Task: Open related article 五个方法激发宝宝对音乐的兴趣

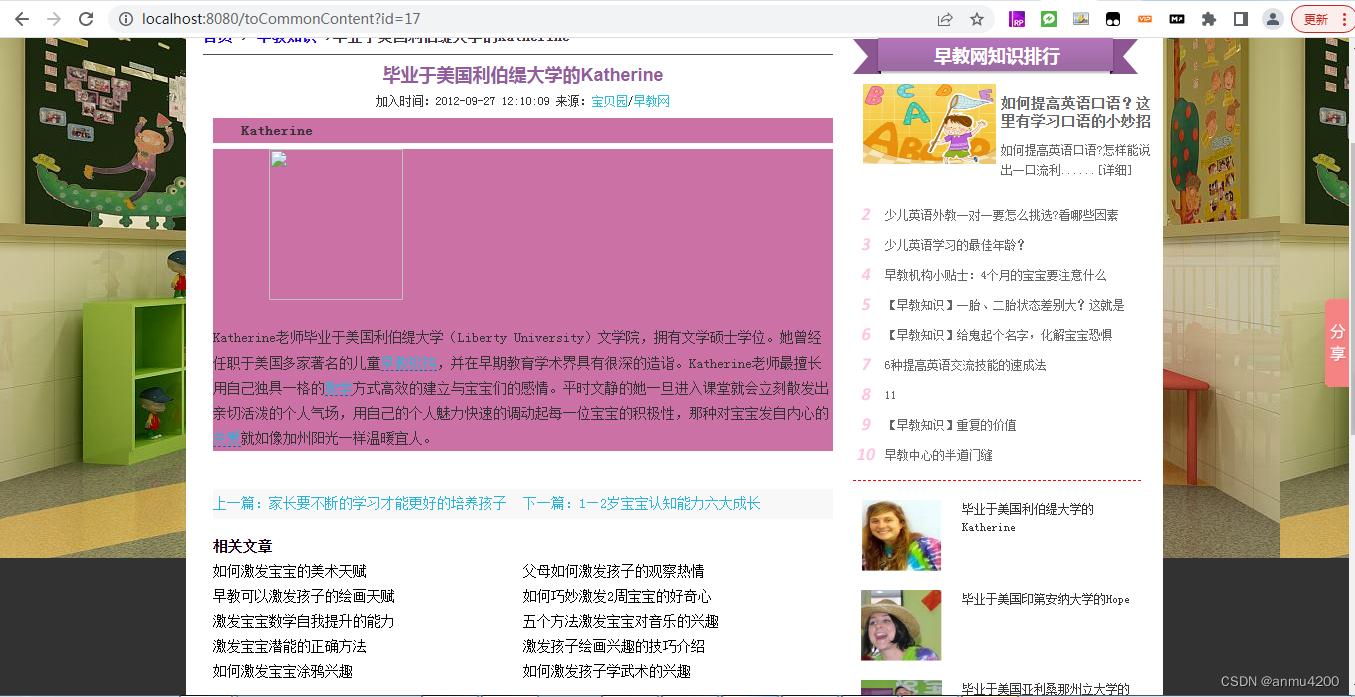Action: tap(620, 621)
